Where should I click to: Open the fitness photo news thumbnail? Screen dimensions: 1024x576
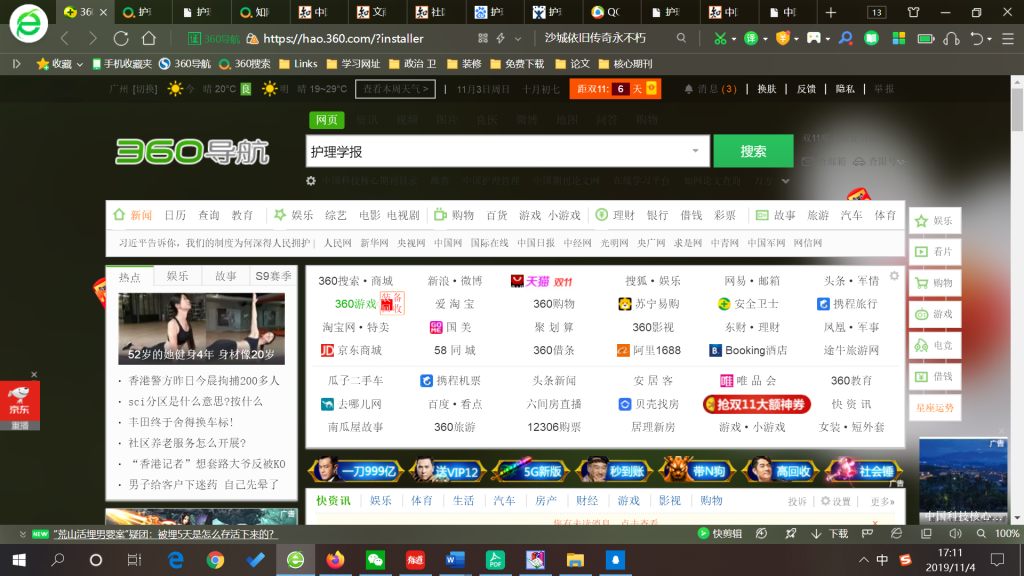201,328
